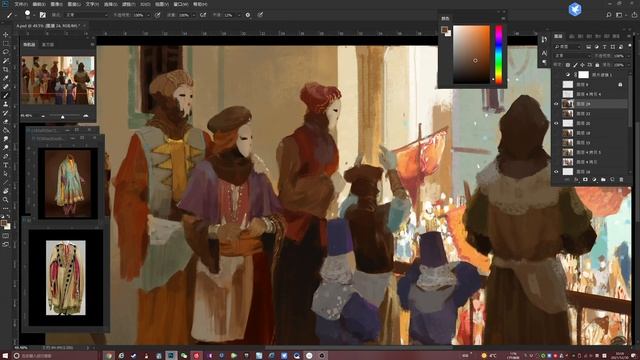Image resolution: width=640 pixels, height=360 pixels.
Task: Select the Clone Stamp tool
Action: click(6, 104)
